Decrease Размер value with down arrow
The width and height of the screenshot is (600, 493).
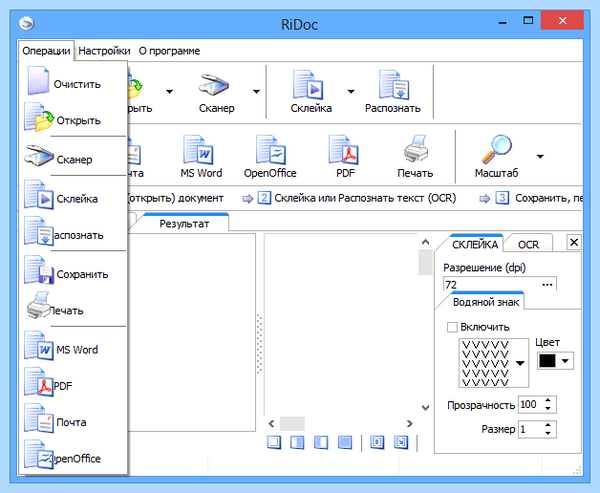(548, 433)
